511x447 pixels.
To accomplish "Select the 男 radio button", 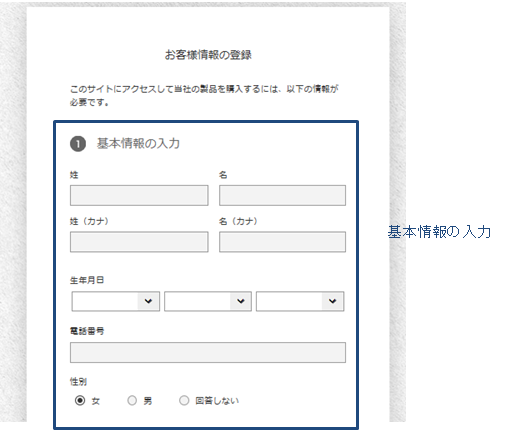I will [x=132, y=400].
